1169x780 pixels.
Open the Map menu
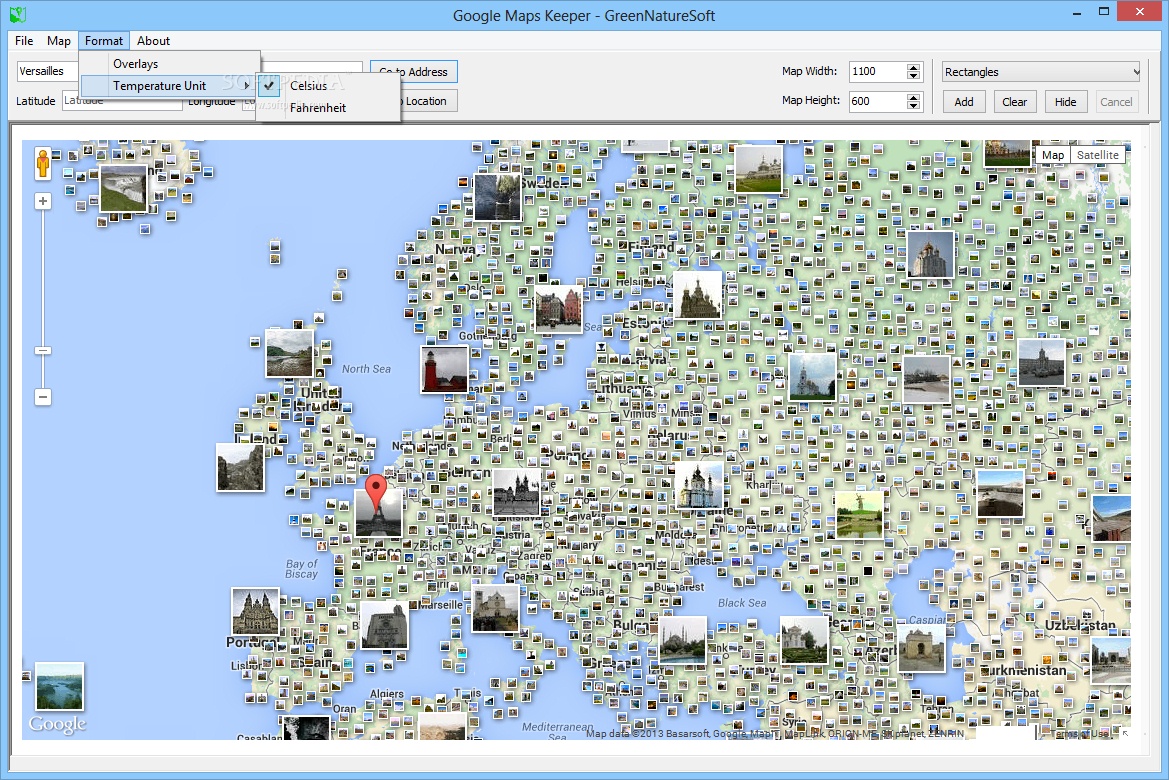59,41
